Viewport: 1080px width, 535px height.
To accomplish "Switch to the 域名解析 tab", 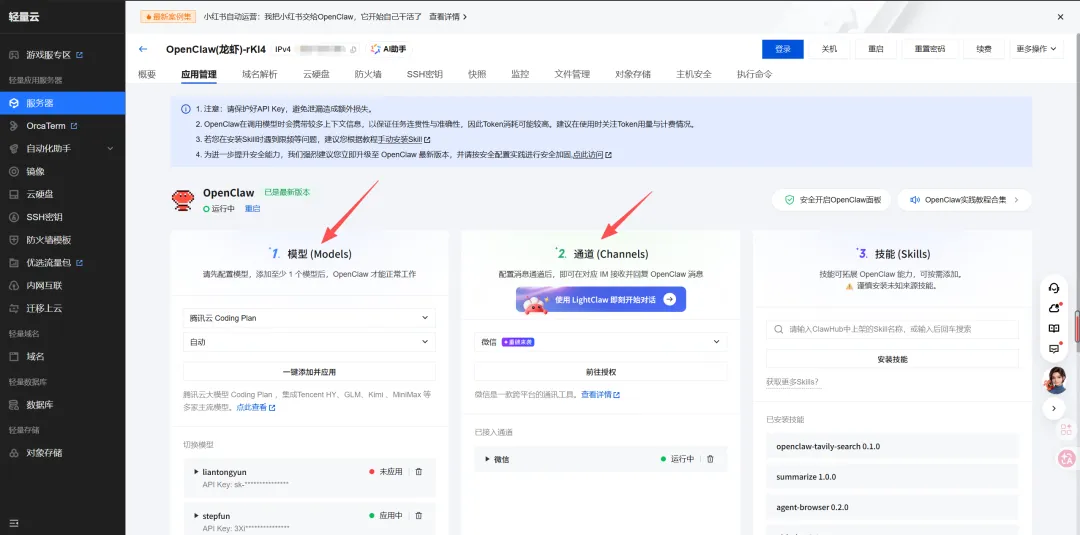I will coord(260,74).
